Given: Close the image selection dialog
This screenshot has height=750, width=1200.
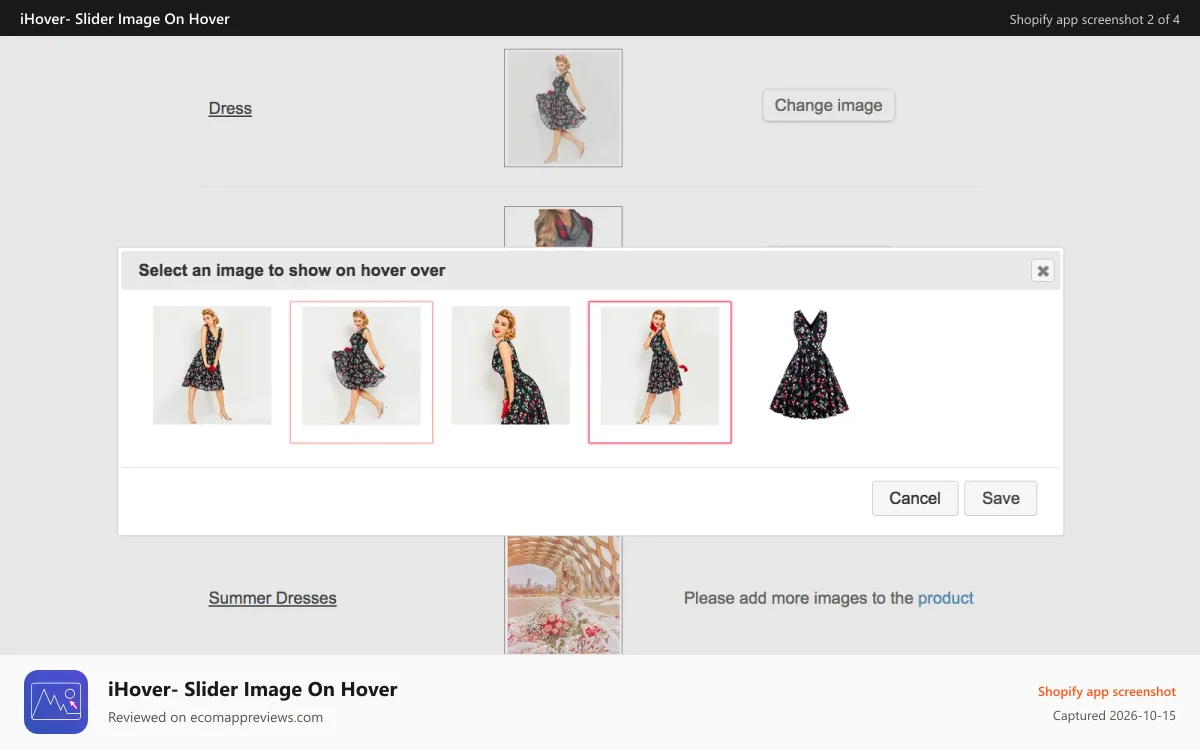Looking at the screenshot, I should 1043,270.
